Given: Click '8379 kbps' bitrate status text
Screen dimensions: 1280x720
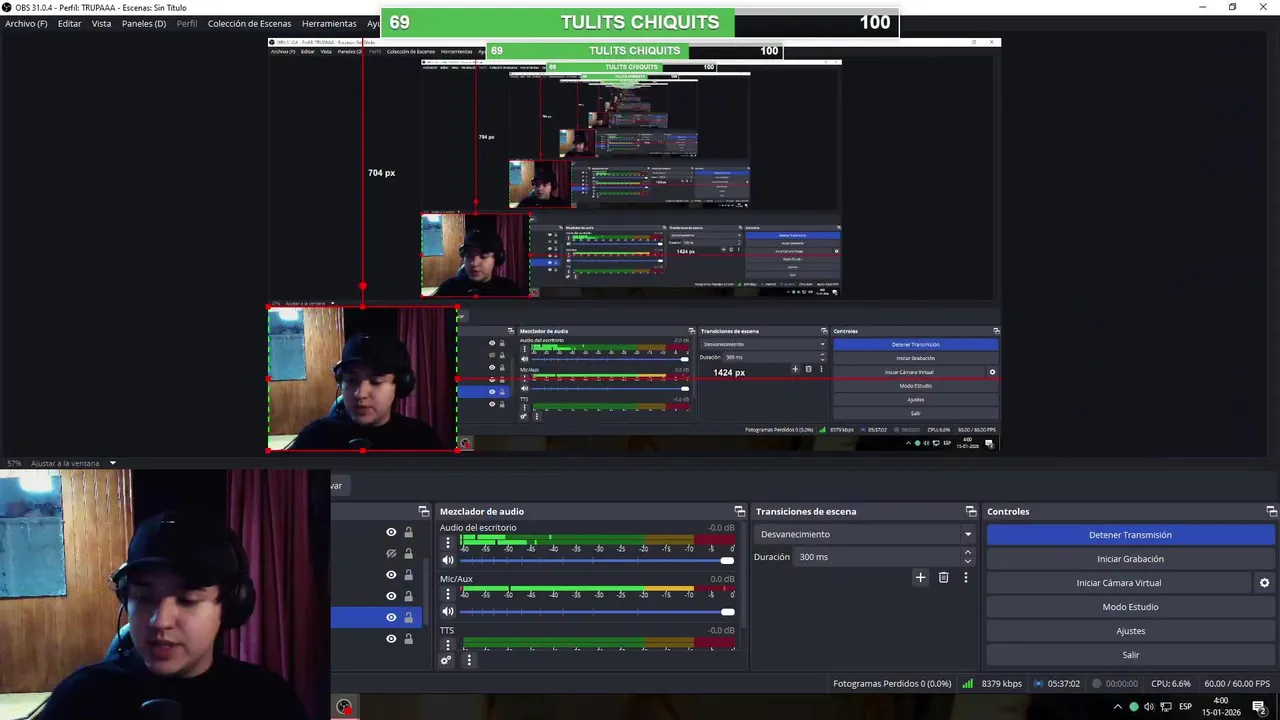Looking at the screenshot, I should click(x=1002, y=684).
